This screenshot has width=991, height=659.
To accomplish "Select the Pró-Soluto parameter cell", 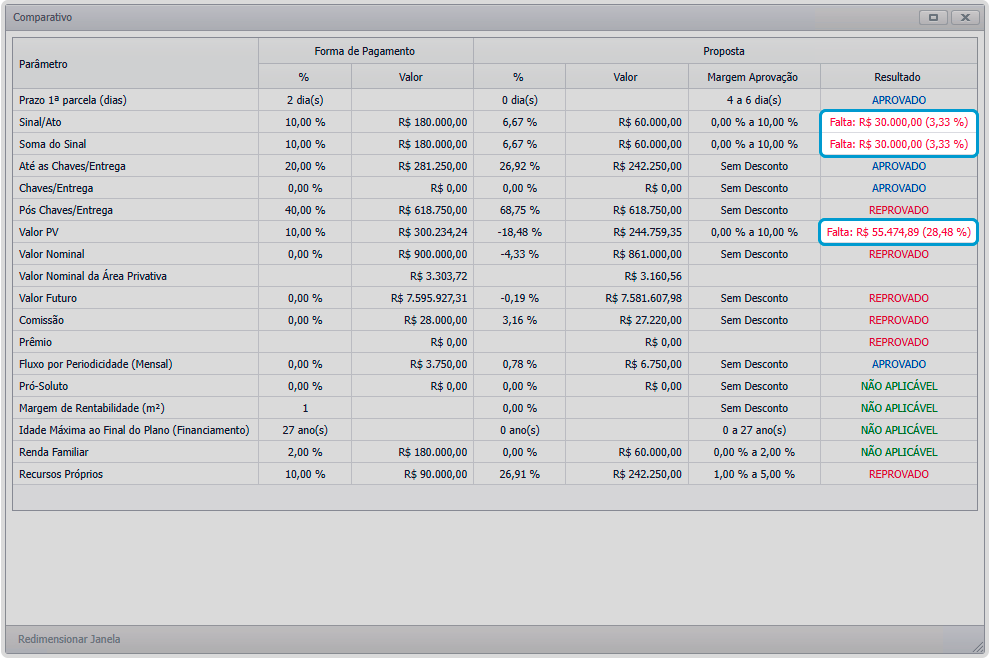I will click(135, 386).
